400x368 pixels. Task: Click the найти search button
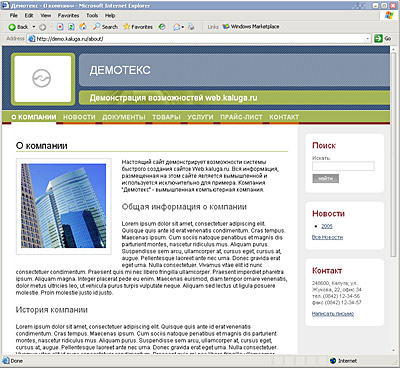tap(325, 178)
